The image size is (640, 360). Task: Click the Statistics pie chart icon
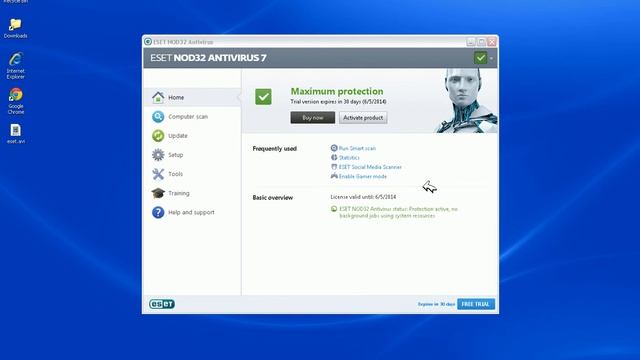334,158
